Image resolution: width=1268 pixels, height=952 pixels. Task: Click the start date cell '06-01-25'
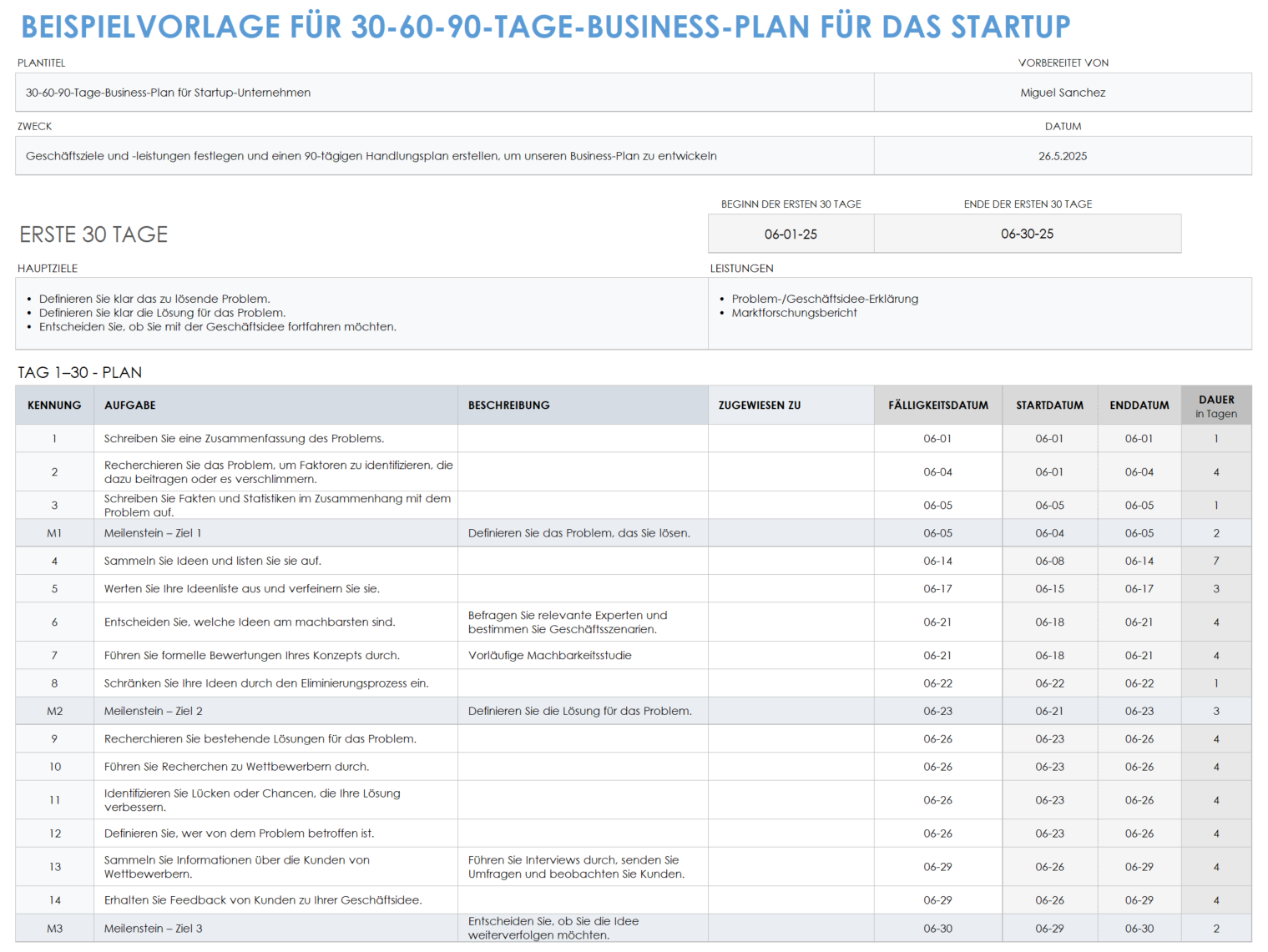point(791,234)
